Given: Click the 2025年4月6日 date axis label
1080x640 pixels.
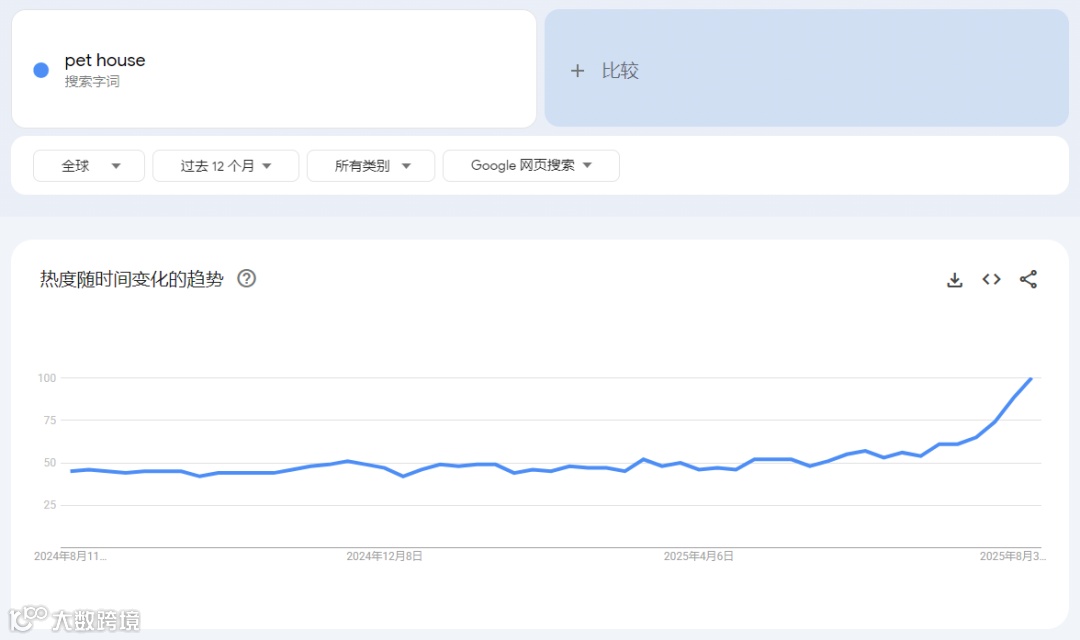Looking at the screenshot, I should click(x=698, y=556).
